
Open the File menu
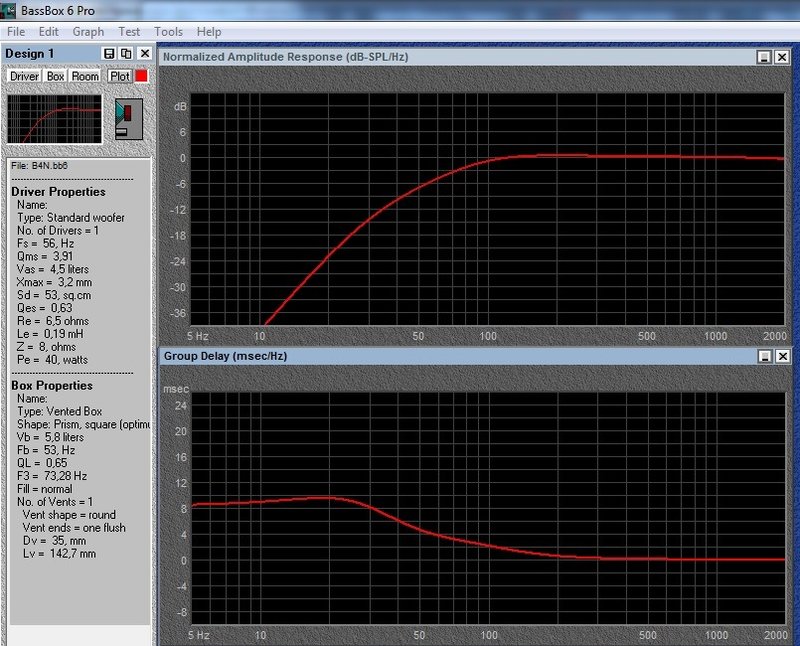coord(16,32)
